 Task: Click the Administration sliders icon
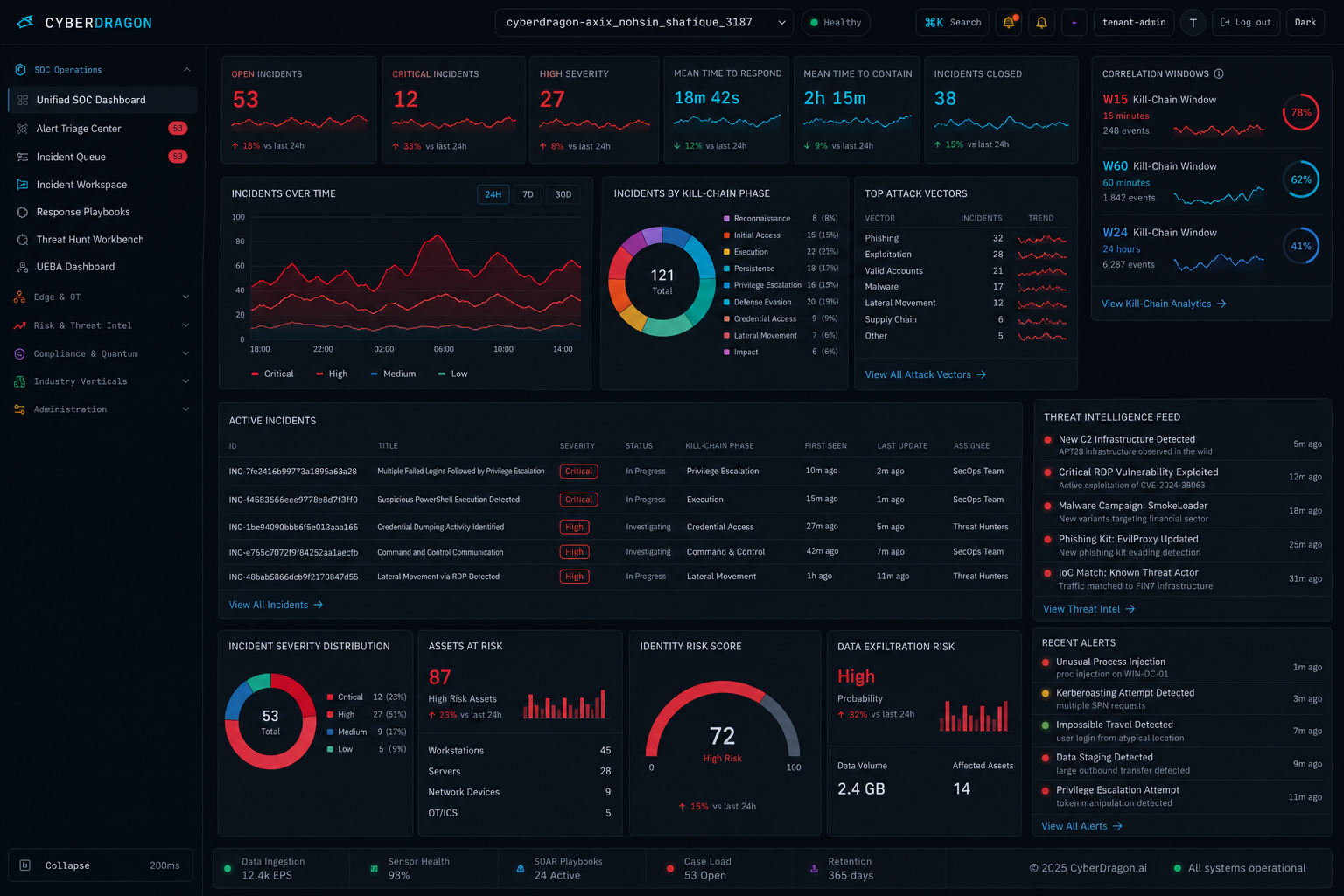tap(19, 409)
